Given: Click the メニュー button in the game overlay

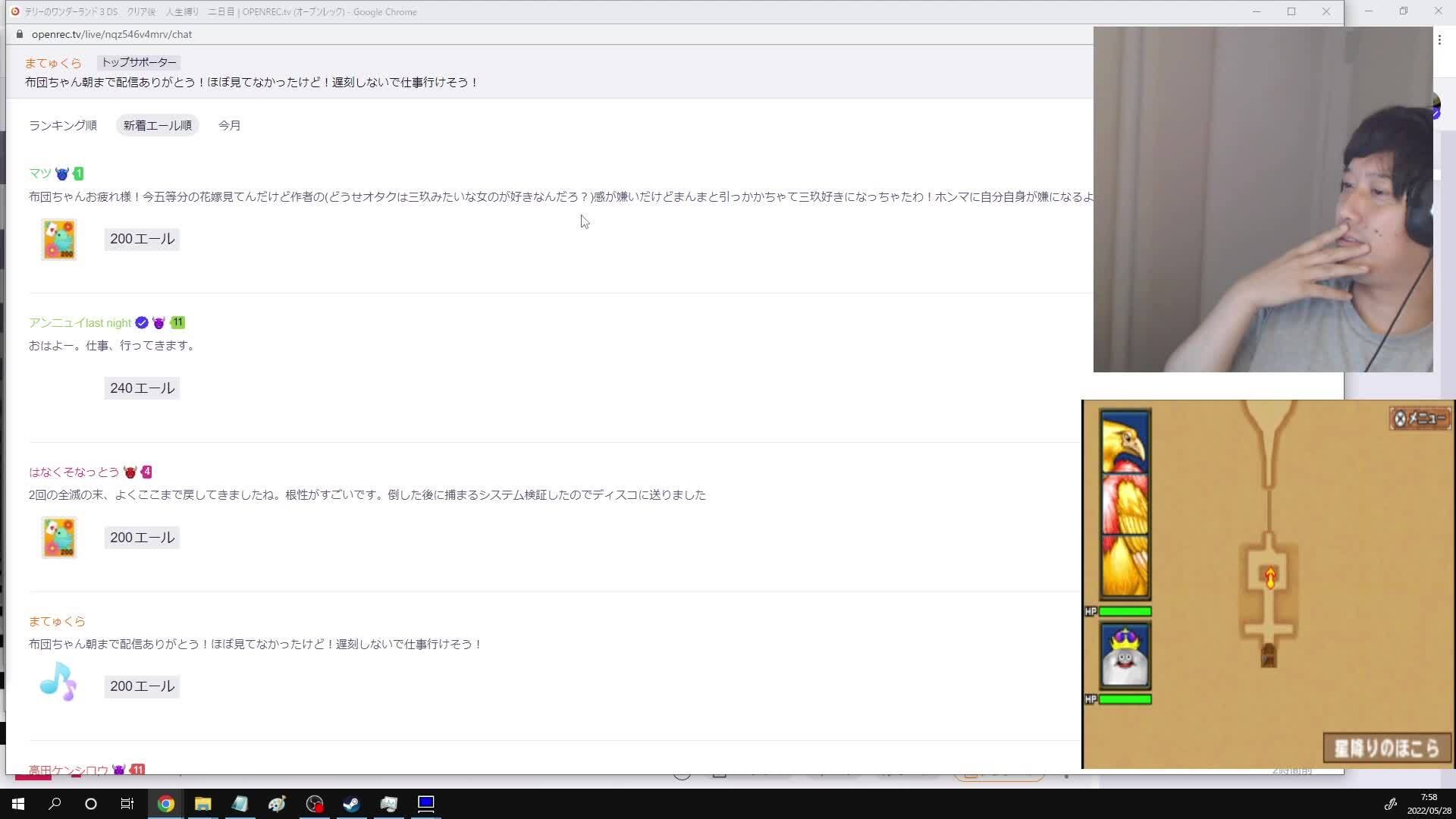Looking at the screenshot, I should tap(1420, 419).
